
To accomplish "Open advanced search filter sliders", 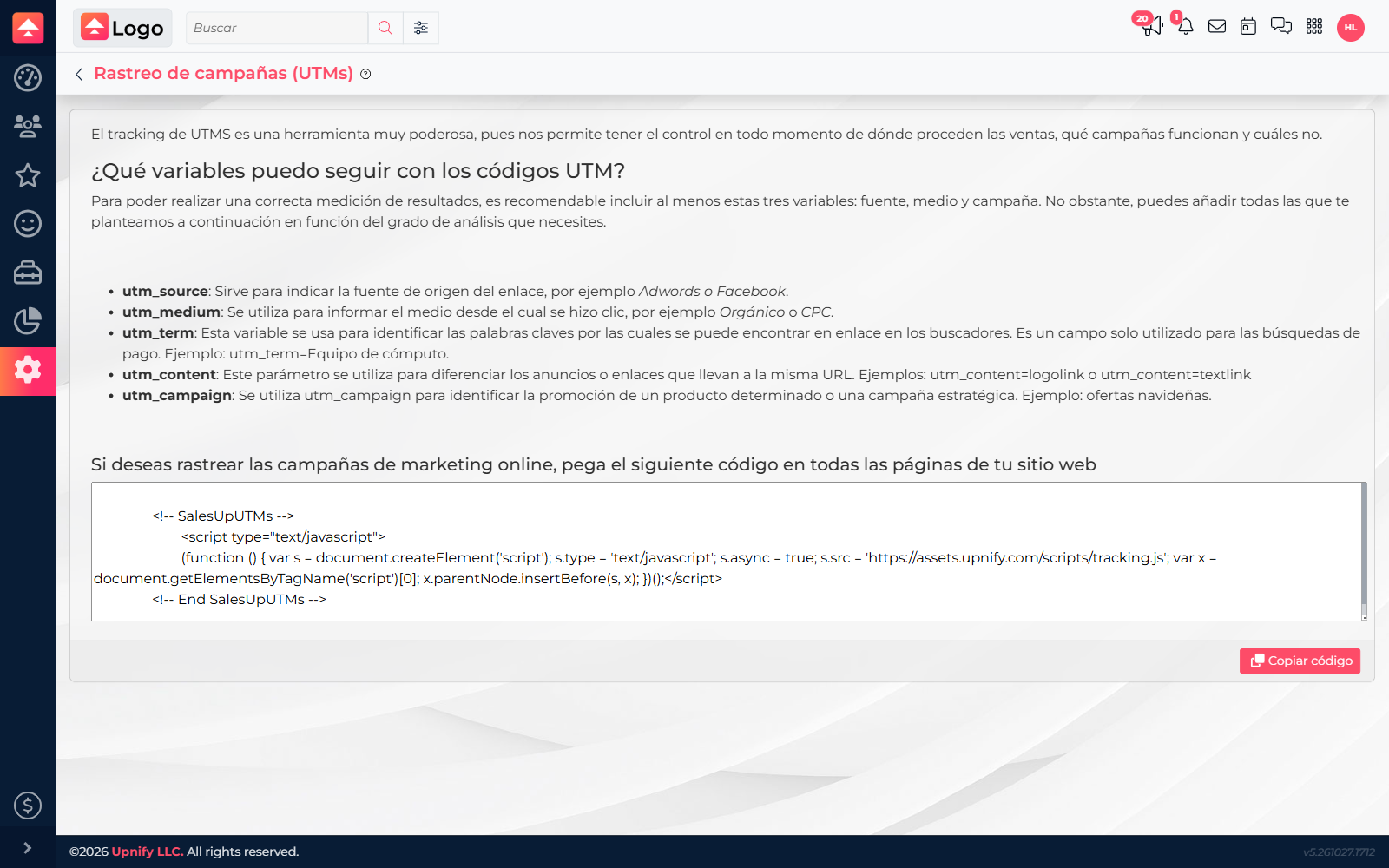I will (421, 28).
